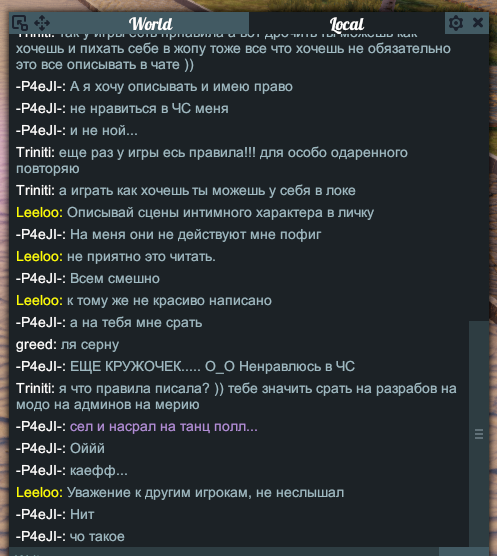Select Triniti's name before 'а играть как хочешь'

pos(35,190)
